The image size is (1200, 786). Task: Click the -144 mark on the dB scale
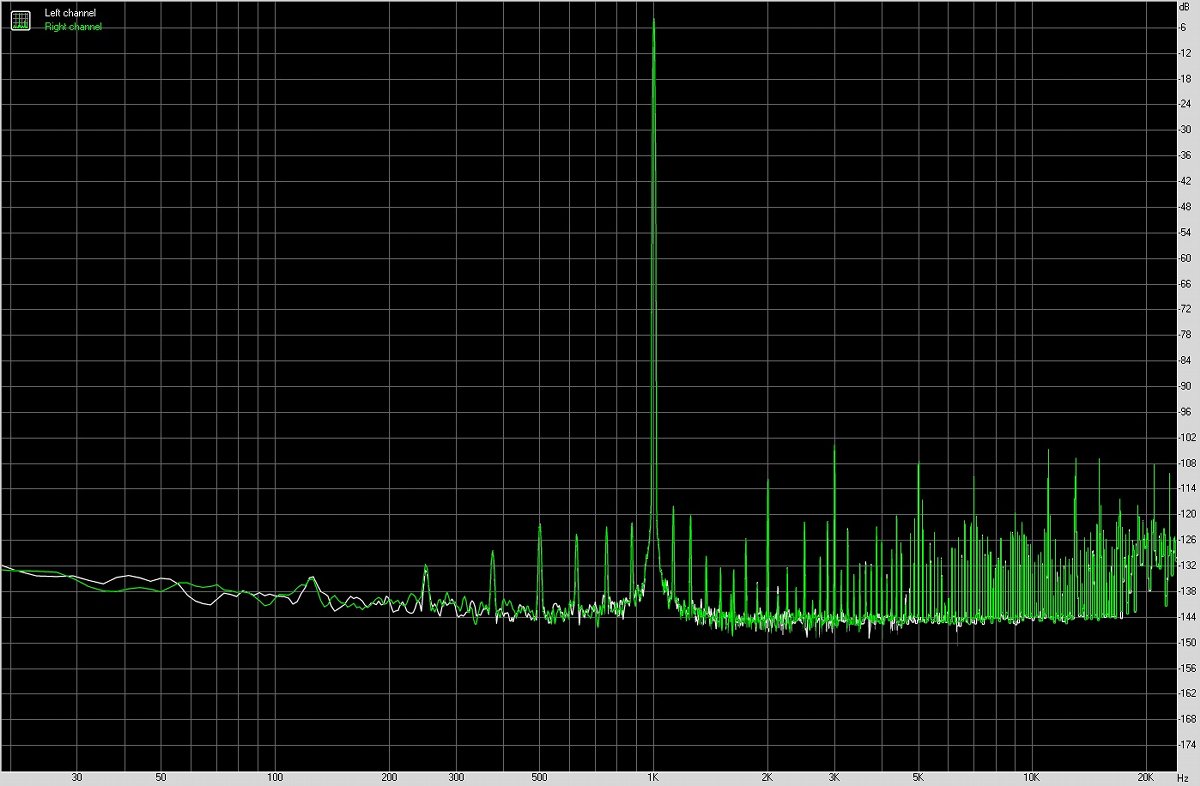(x=1186, y=617)
